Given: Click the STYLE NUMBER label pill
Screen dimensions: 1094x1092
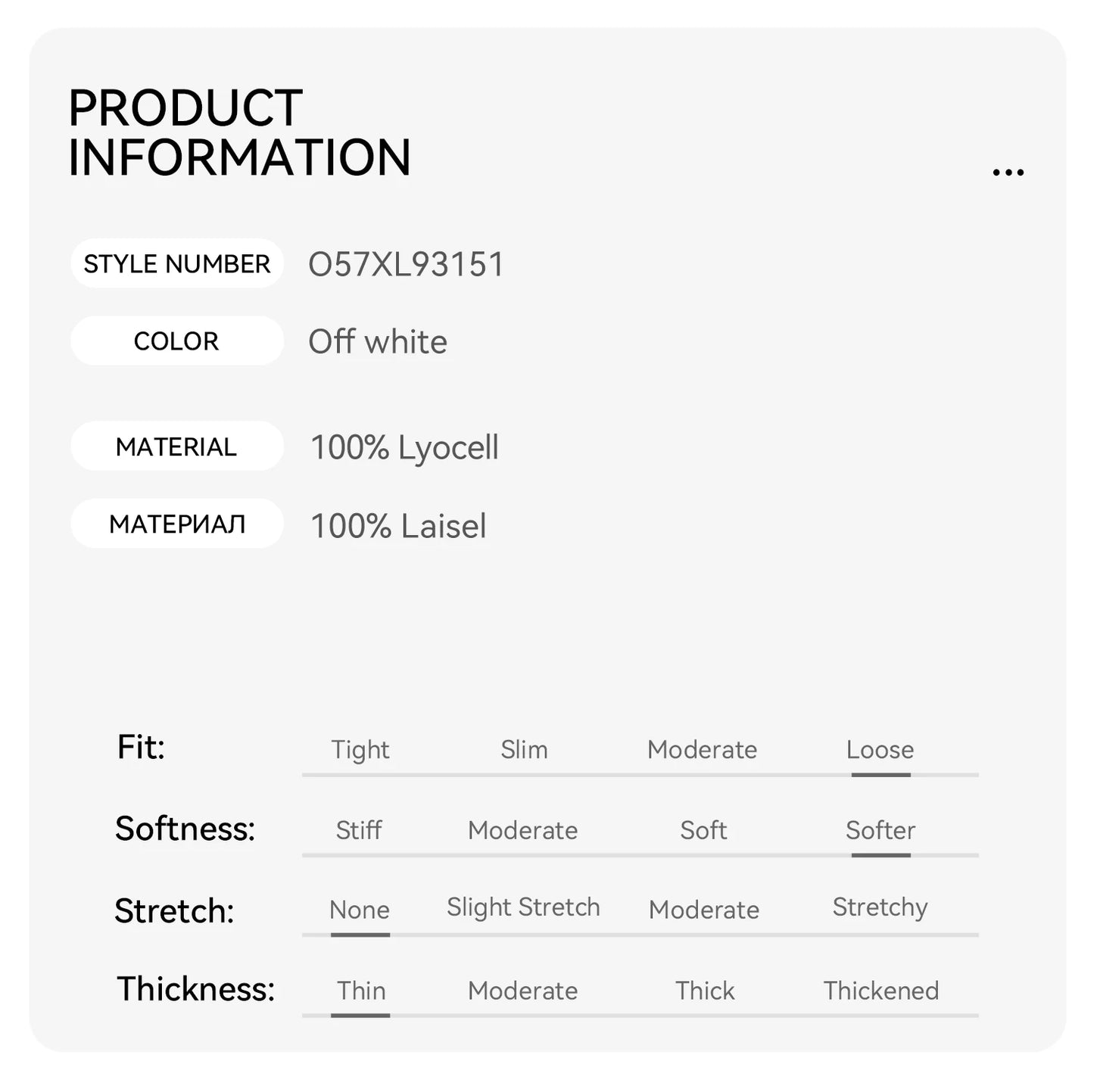Looking at the screenshot, I should [x=176, y=264].
